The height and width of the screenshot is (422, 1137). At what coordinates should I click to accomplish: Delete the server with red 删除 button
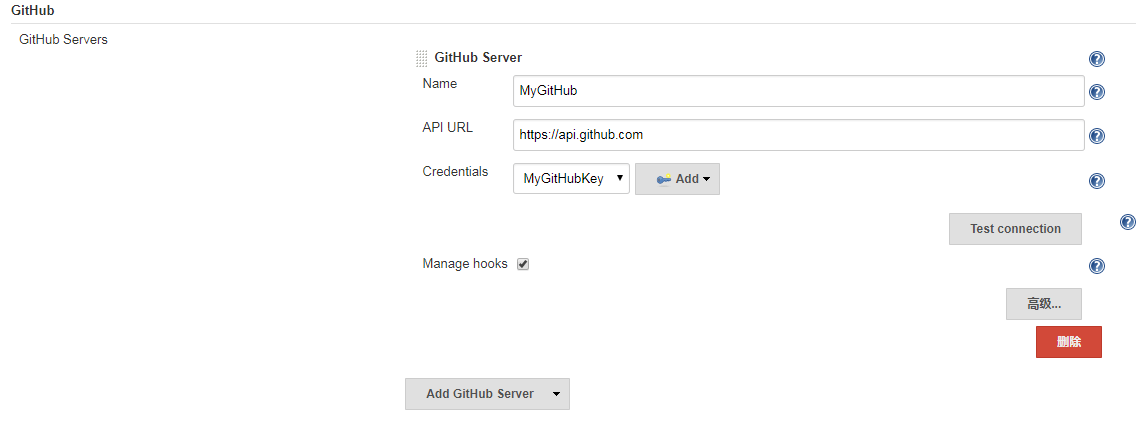point(1069,342)
